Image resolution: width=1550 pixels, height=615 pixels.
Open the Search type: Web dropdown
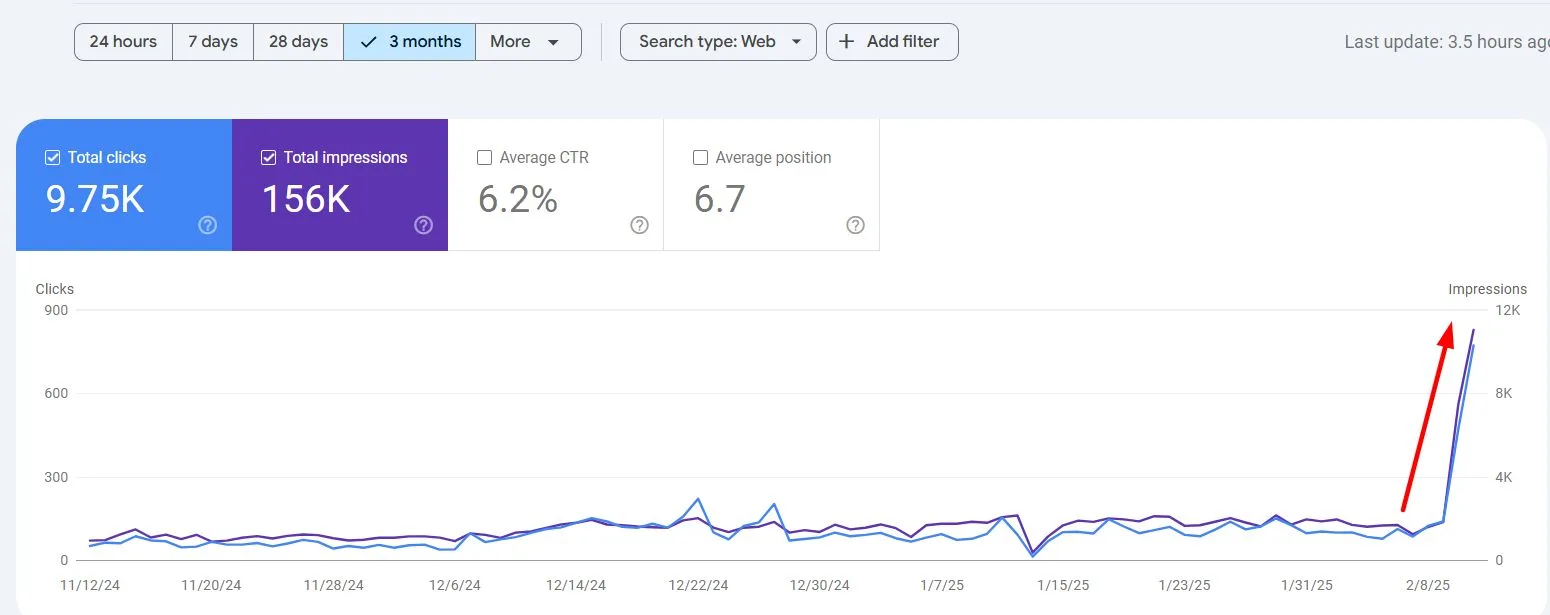[x=717, y=41]
